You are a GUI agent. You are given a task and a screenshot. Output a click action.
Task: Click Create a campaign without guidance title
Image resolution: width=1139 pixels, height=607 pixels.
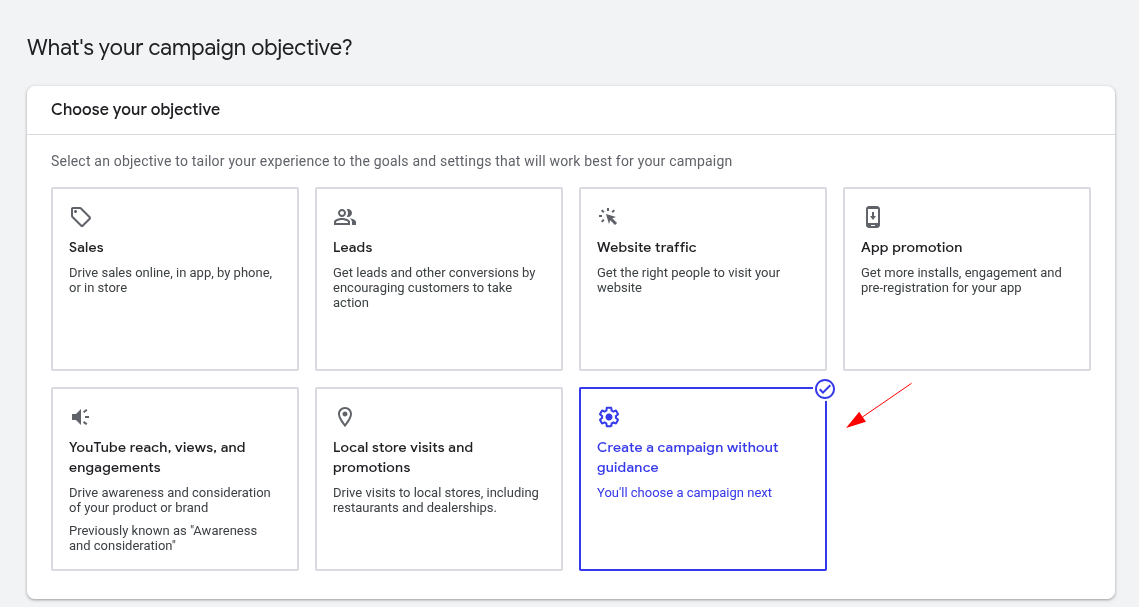(x=687, y=457)
